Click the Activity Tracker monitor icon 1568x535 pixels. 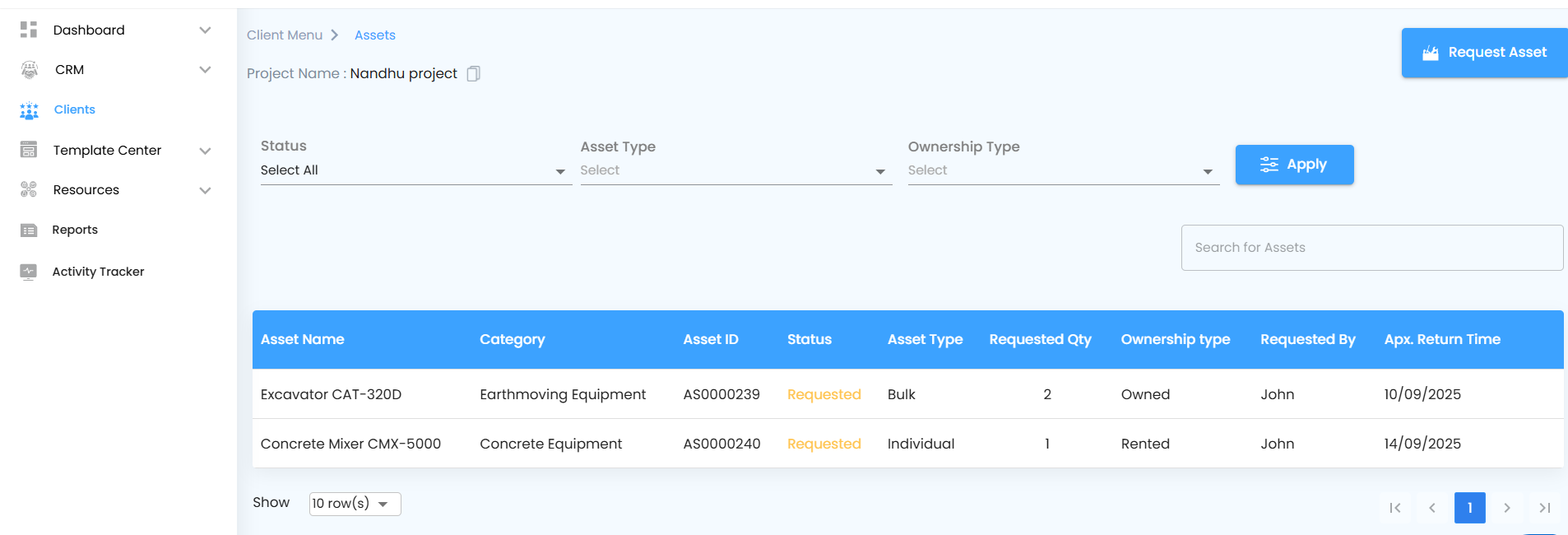pyautogui.click(x=29, y=272)
